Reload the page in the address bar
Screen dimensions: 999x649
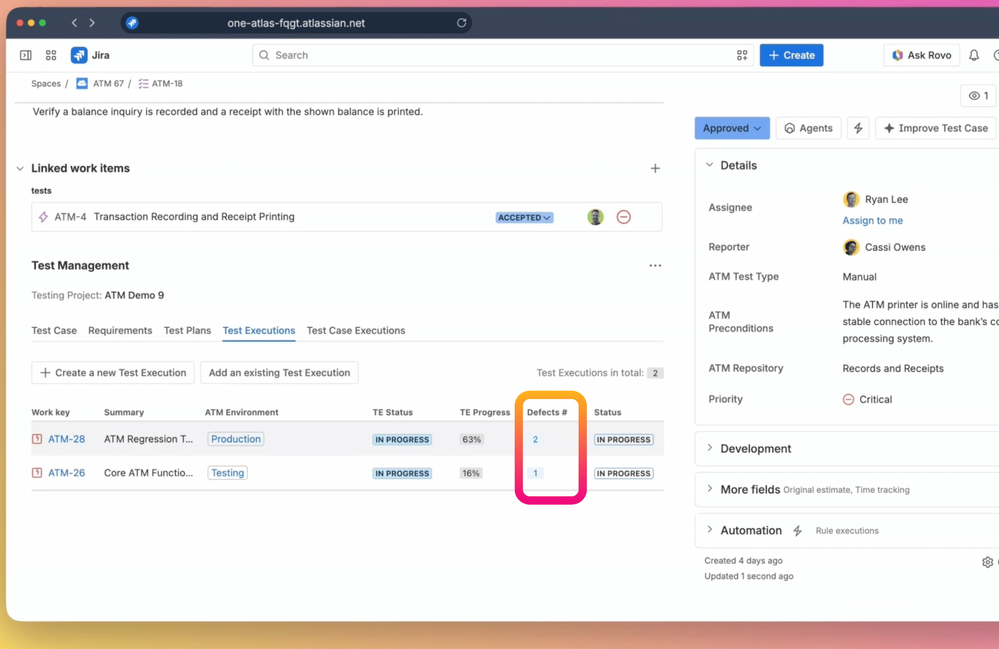pos(461,23)
